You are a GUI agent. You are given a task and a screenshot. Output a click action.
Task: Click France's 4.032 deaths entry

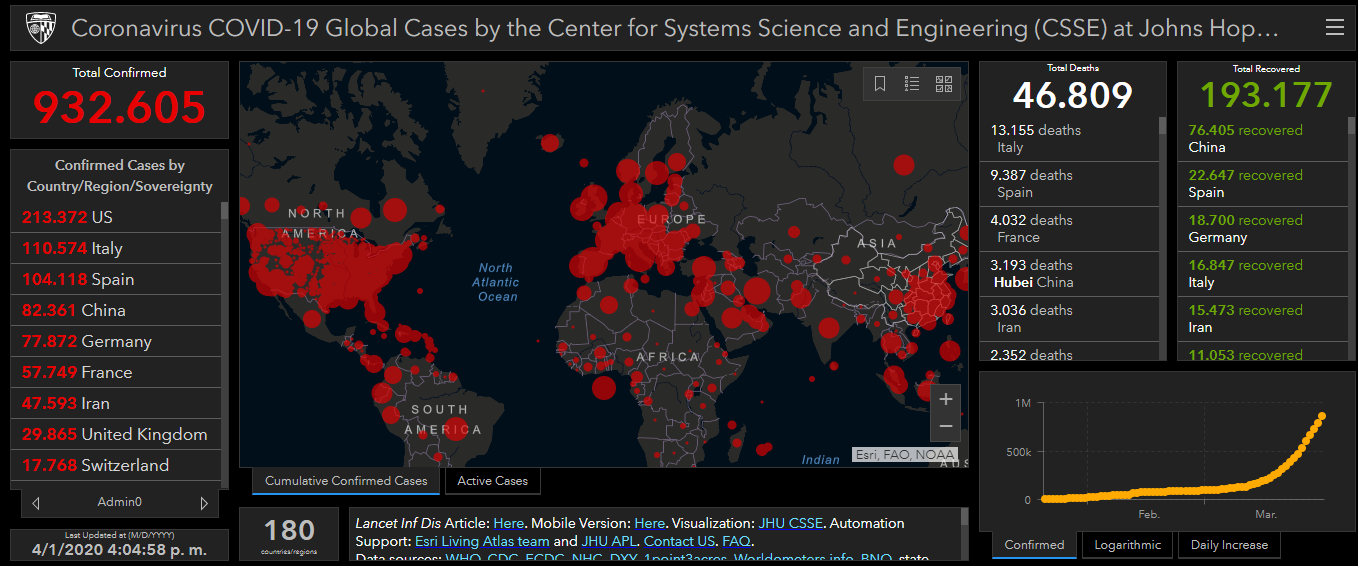[1069, 229]
